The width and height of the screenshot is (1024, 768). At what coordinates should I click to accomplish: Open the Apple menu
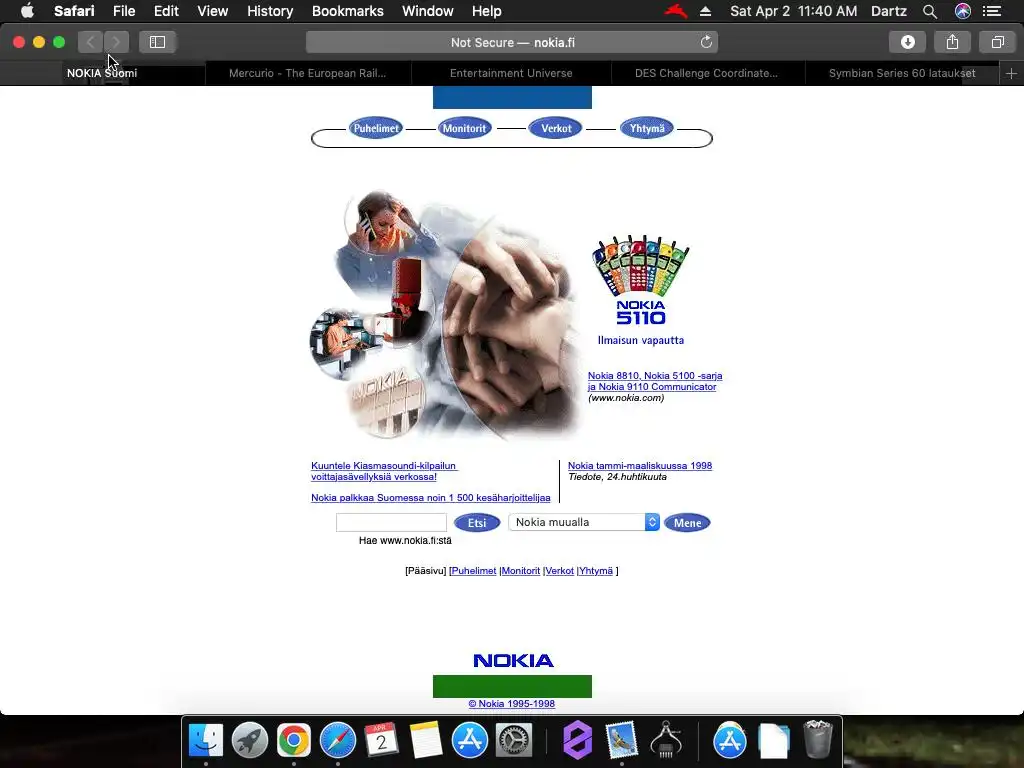[27, 11]
